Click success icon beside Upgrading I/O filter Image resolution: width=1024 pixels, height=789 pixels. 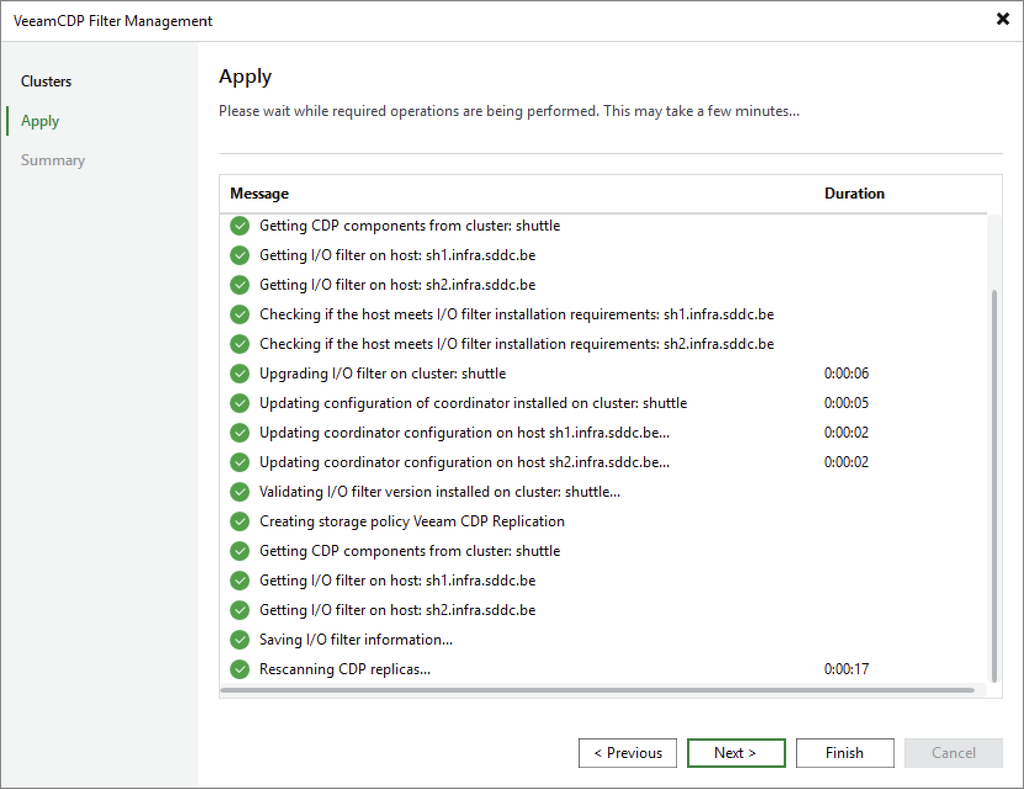240,374
